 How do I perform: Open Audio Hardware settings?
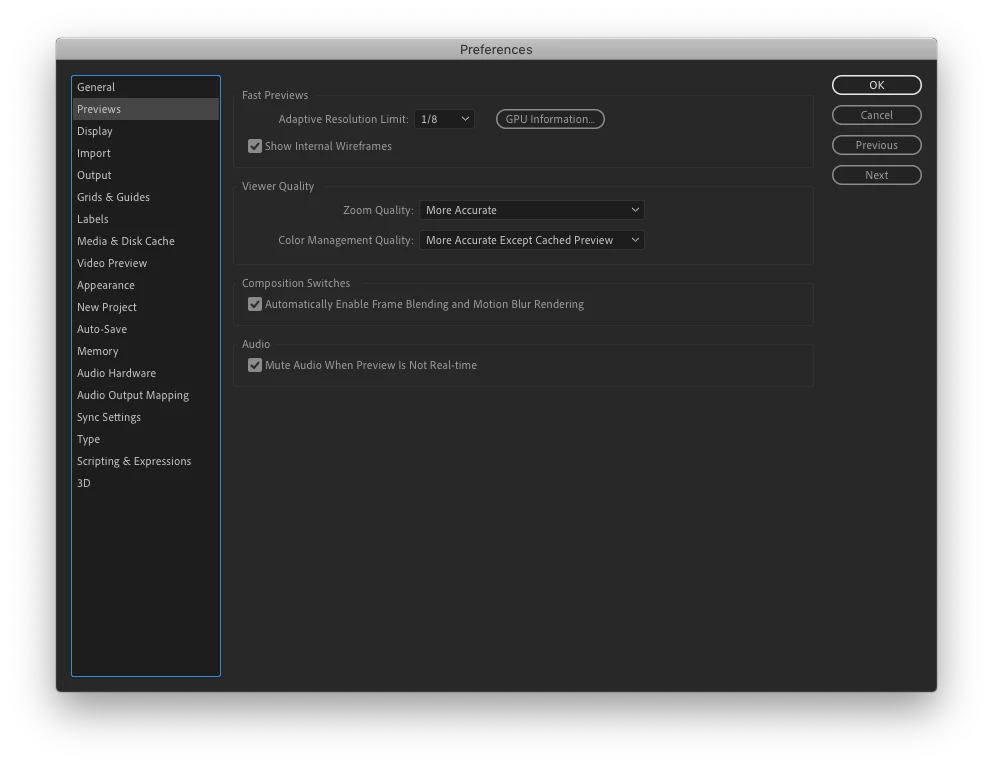[146, 374]
